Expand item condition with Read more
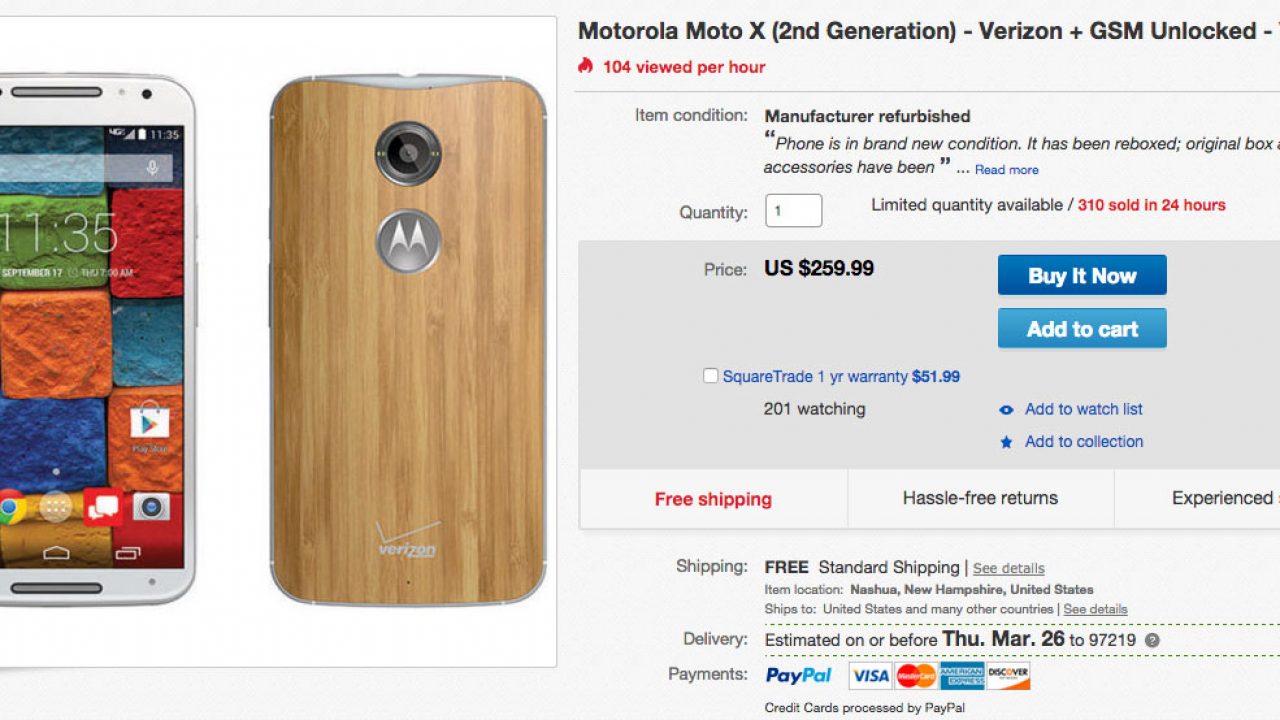Image resolution: width=1280 pixels, height=720 pixels. pyautogui.click(x=1006, y=170)
